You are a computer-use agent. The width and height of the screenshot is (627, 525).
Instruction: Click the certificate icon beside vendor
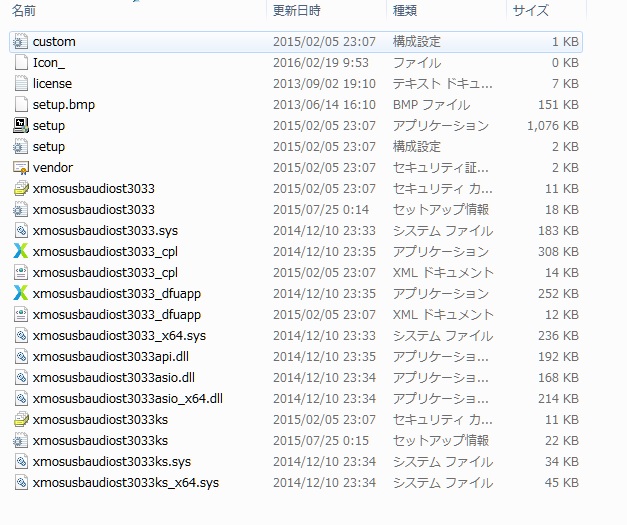click(20, 168)
